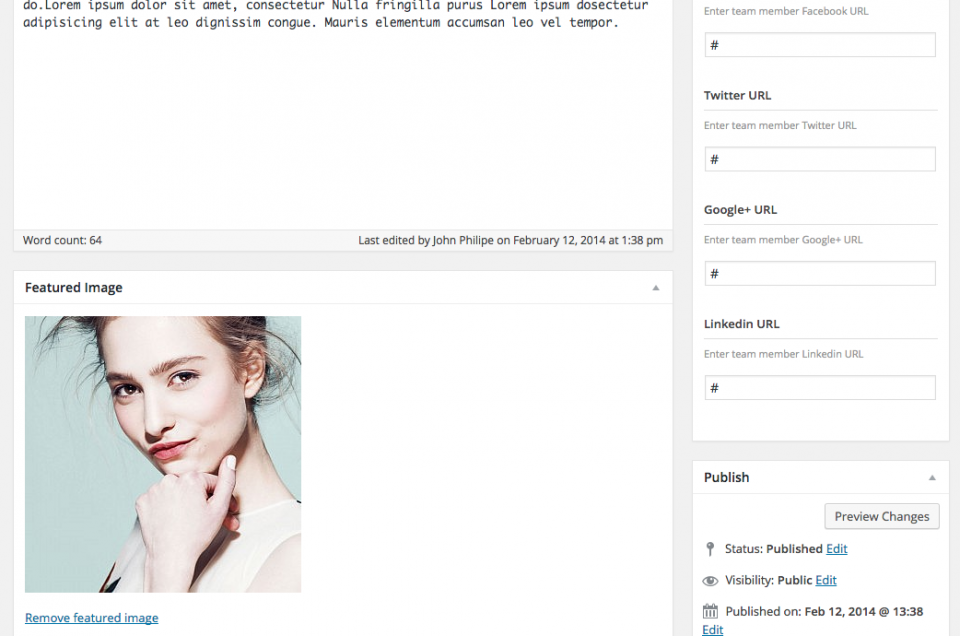Click the Facebook URL input field

820,45
